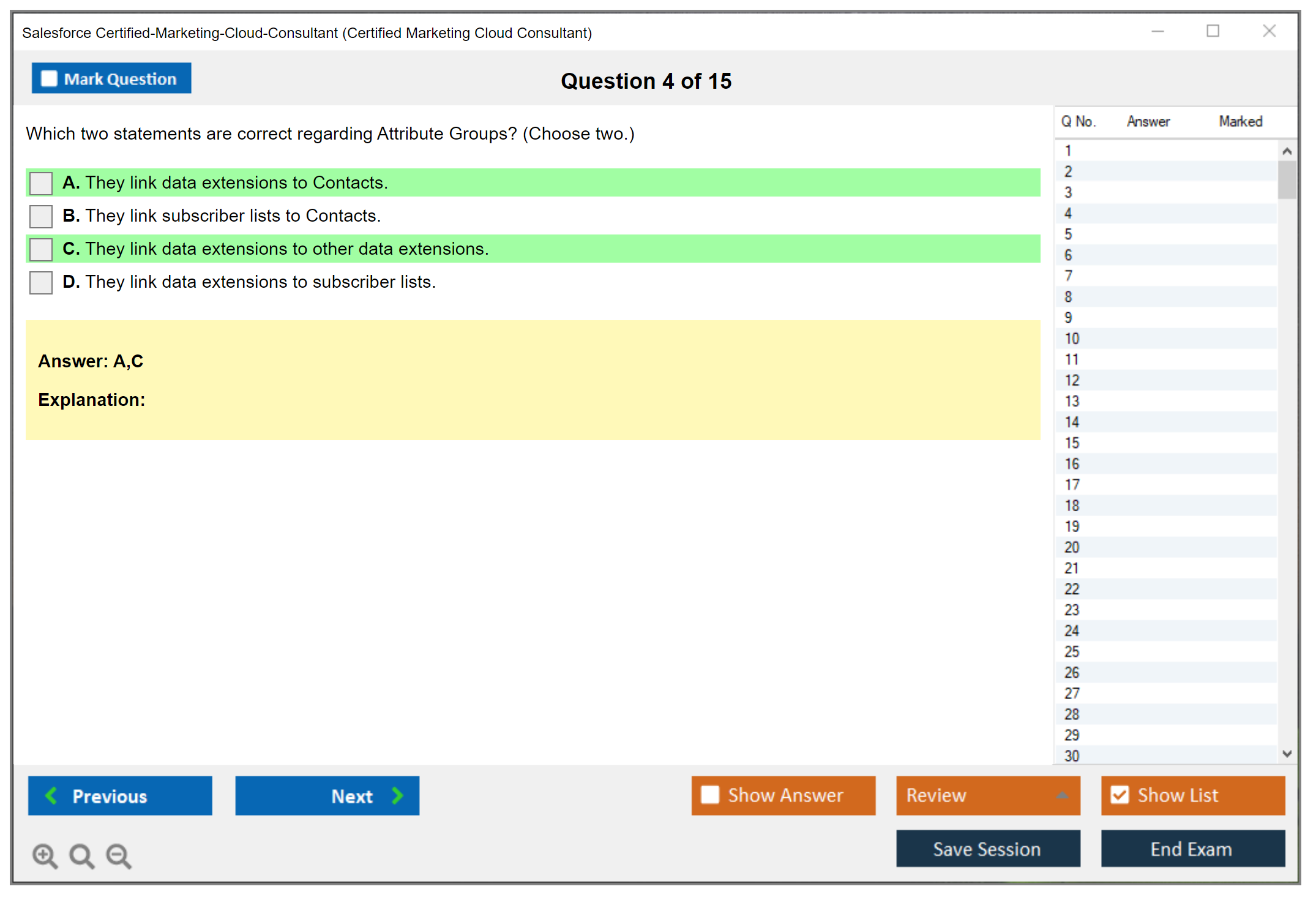
Task: Click the green left arrow on Previous
Action: (x=51, y=795)
